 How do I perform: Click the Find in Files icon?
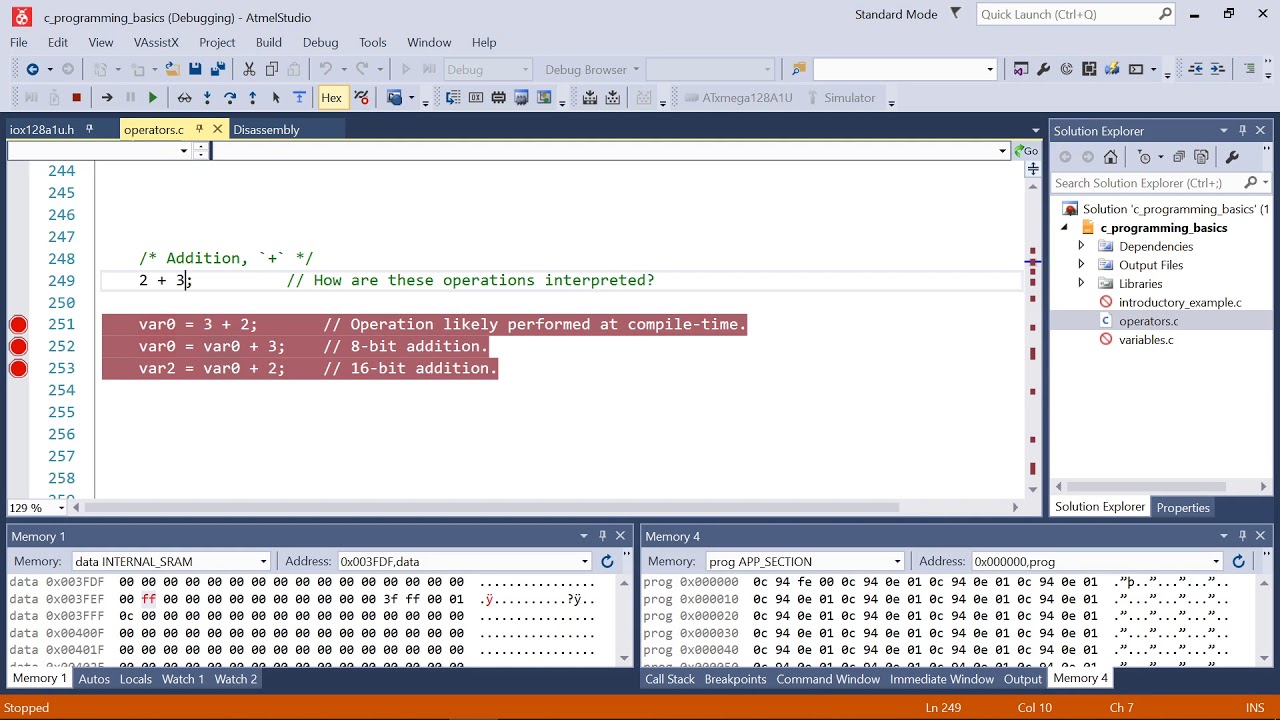[799, 69]
